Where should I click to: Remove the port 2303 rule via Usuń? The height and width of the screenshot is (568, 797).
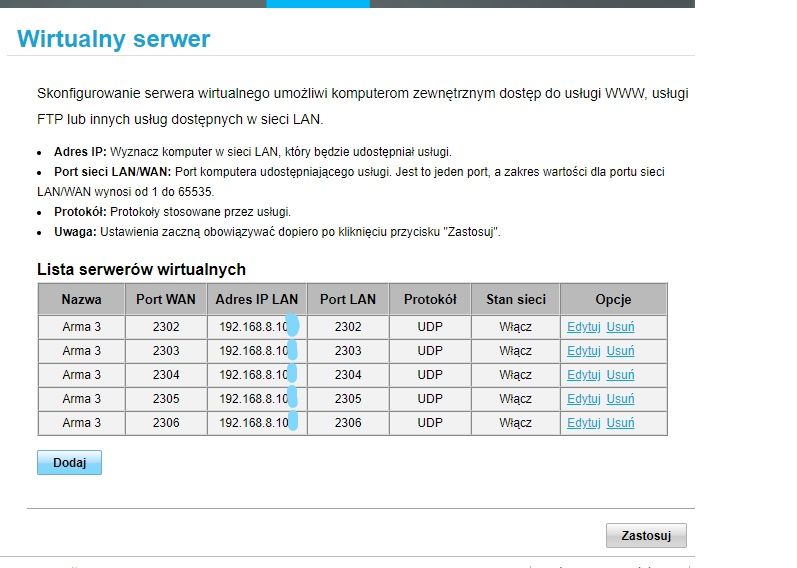coord(620,351)
